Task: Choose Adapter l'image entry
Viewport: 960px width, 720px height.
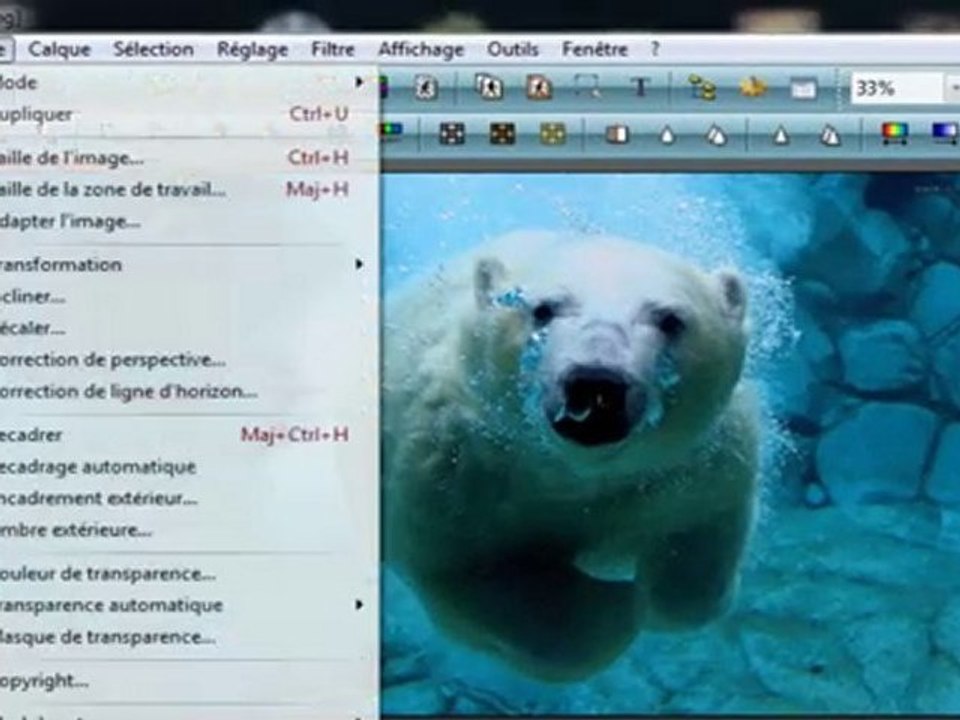Action: pos(184,221)
